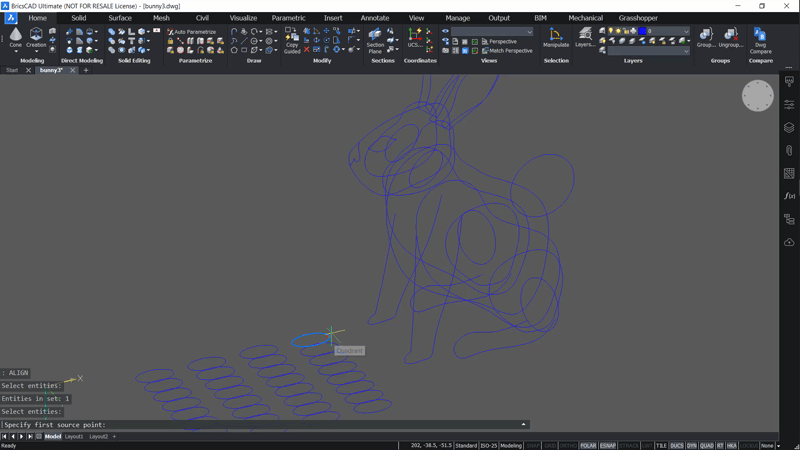Click the padlock icon in Parametrize
The width and height of the screenshot is (800, 450).
(170, 41)
